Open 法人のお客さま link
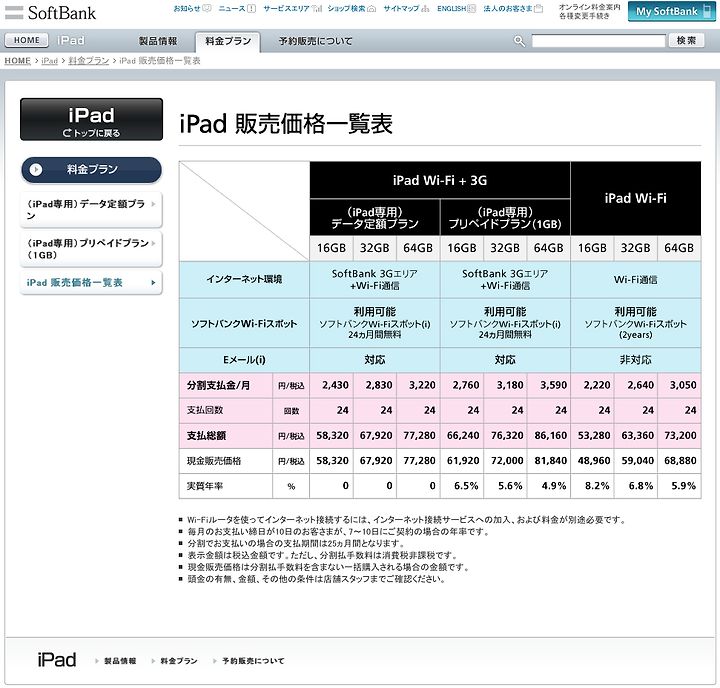This screenshot has height=688, width=720. pos(513,8)
